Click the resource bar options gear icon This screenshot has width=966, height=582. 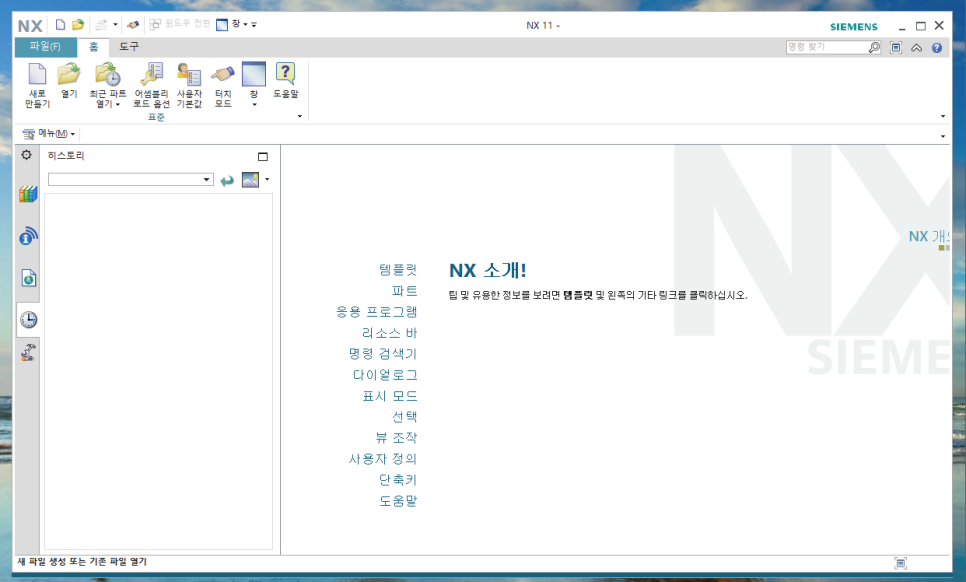pyautogui.click(x=26, y=155)
